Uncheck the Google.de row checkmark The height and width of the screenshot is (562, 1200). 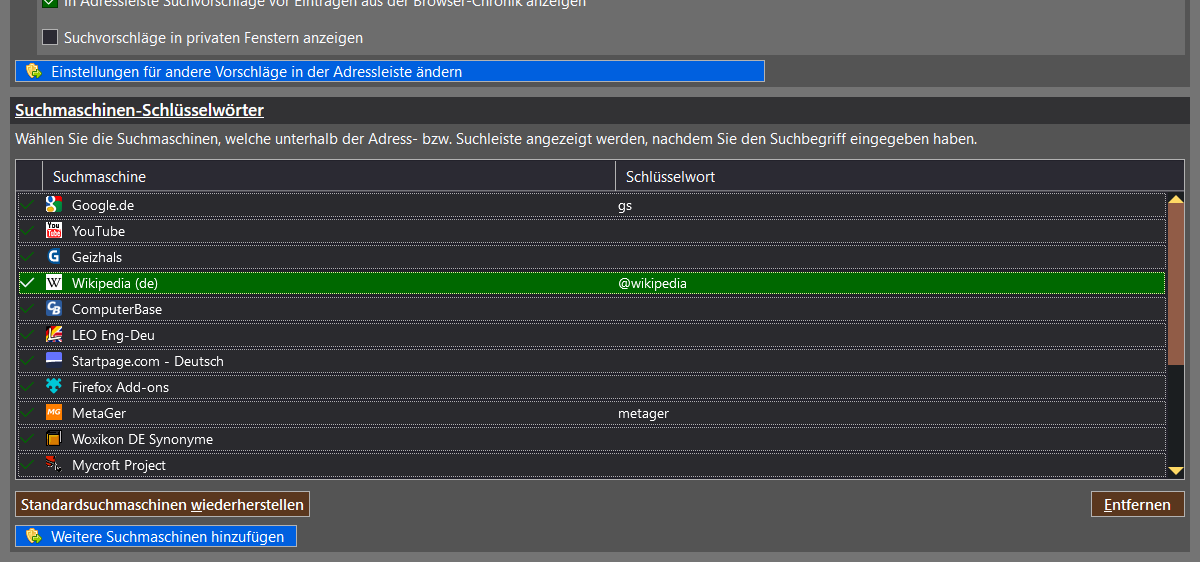[28, 205]
